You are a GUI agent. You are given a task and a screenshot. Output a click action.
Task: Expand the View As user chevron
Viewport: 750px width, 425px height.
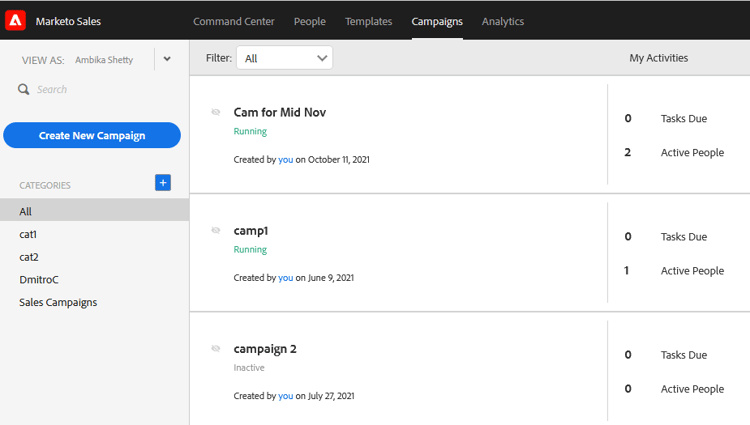pos(167,59)
